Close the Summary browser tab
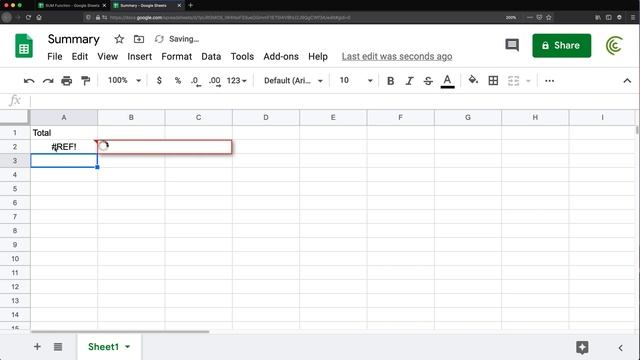Viewport: 640px width, 360px height. (179, 6)
